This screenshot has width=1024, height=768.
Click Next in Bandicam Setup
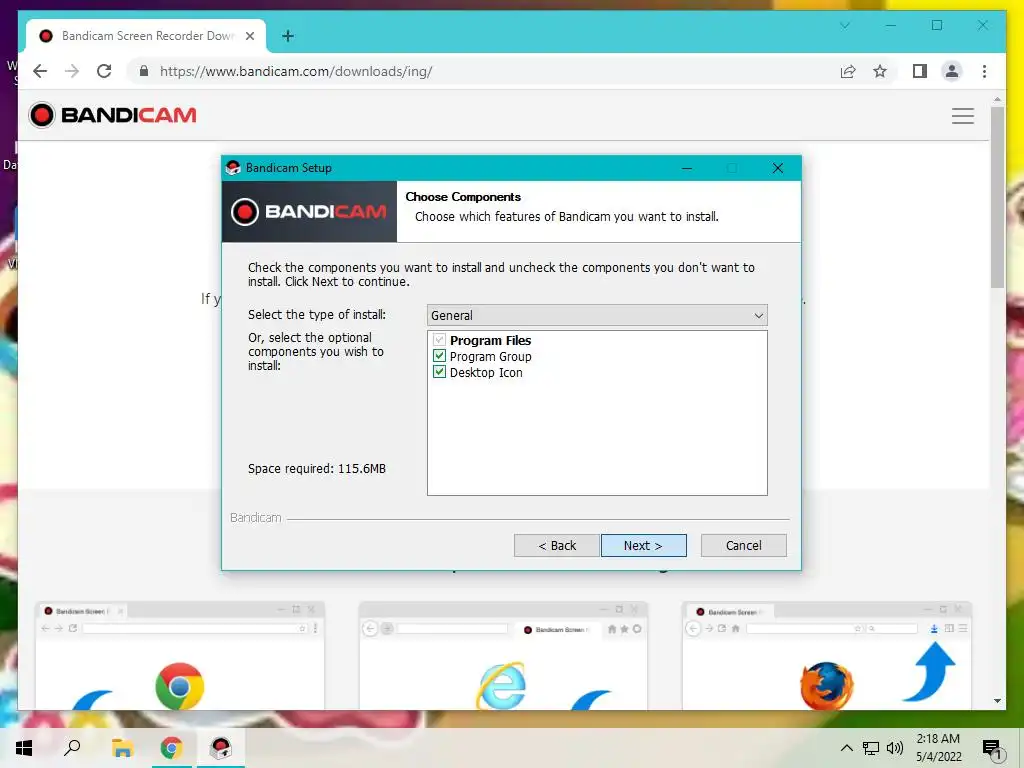(643, 545)
